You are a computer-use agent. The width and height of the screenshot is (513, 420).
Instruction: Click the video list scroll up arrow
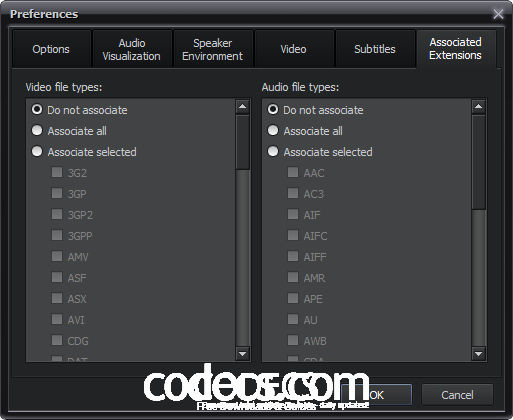243,107
